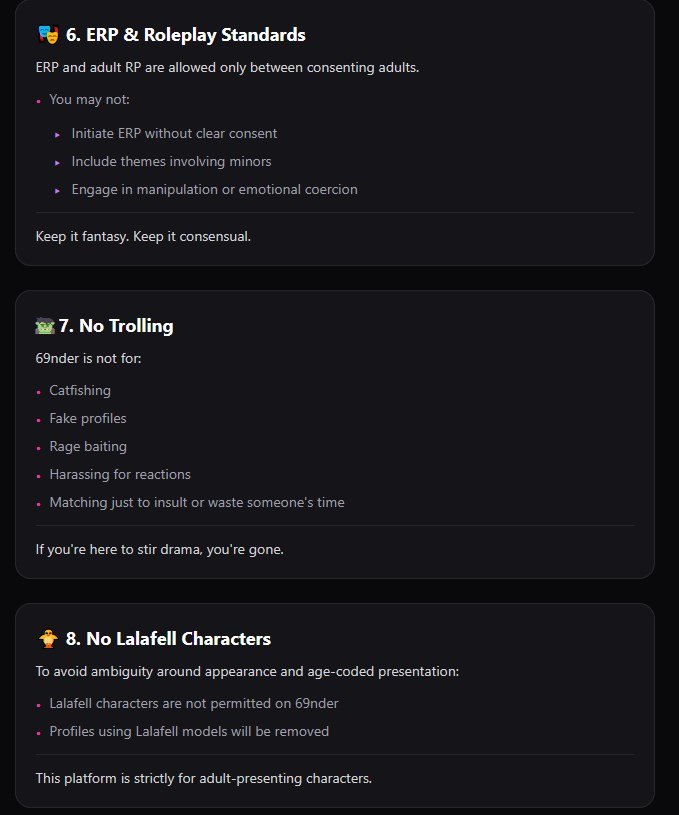Screen dimensions: 679x815
Task: Click arrow bullet before "Engage in manipulation" line
Action: 58,190
